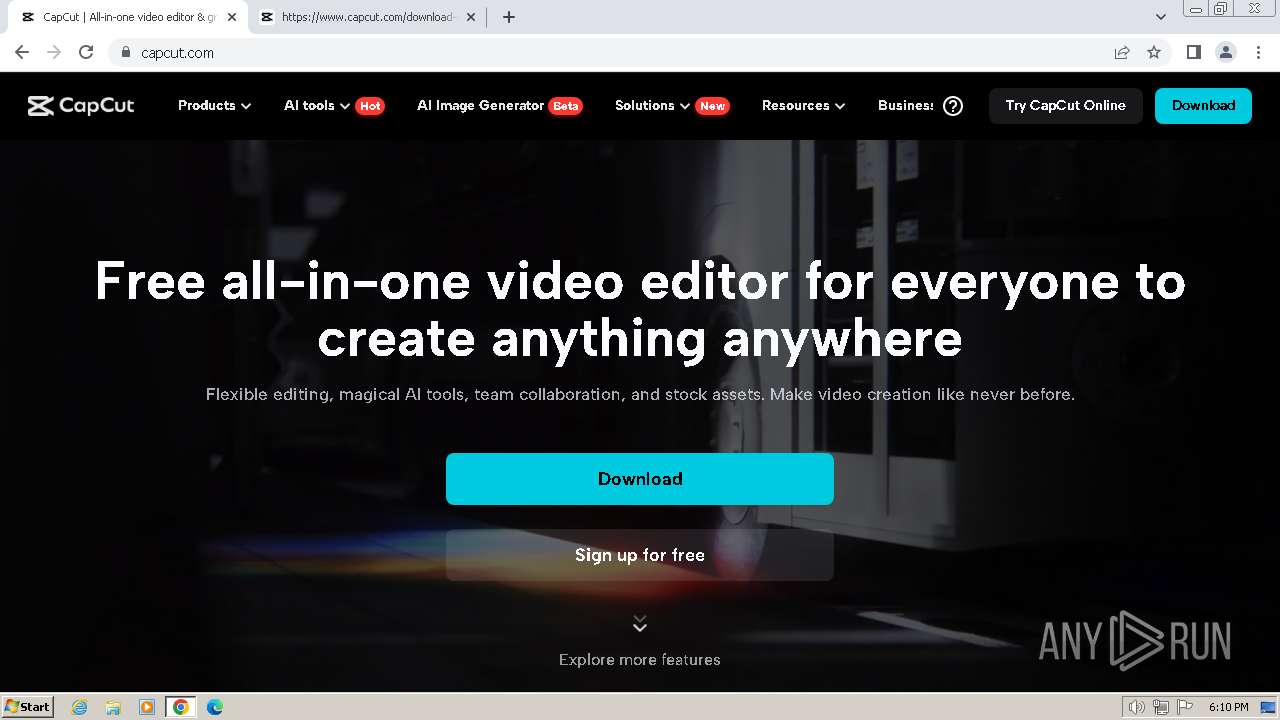
Task: Expand the Products menu
Action: [x=214, y=106]
